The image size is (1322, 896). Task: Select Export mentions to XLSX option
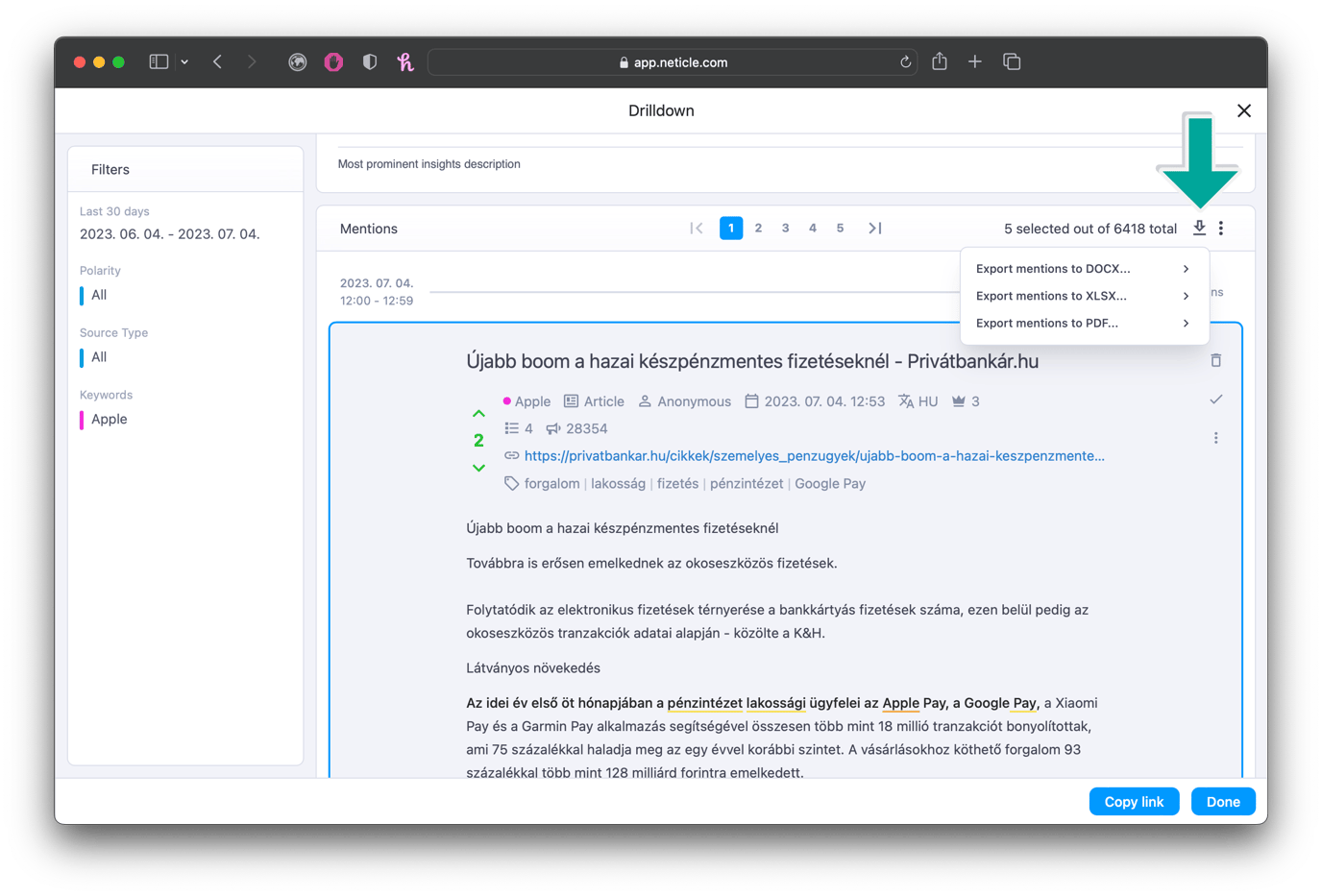(1052, 296)
